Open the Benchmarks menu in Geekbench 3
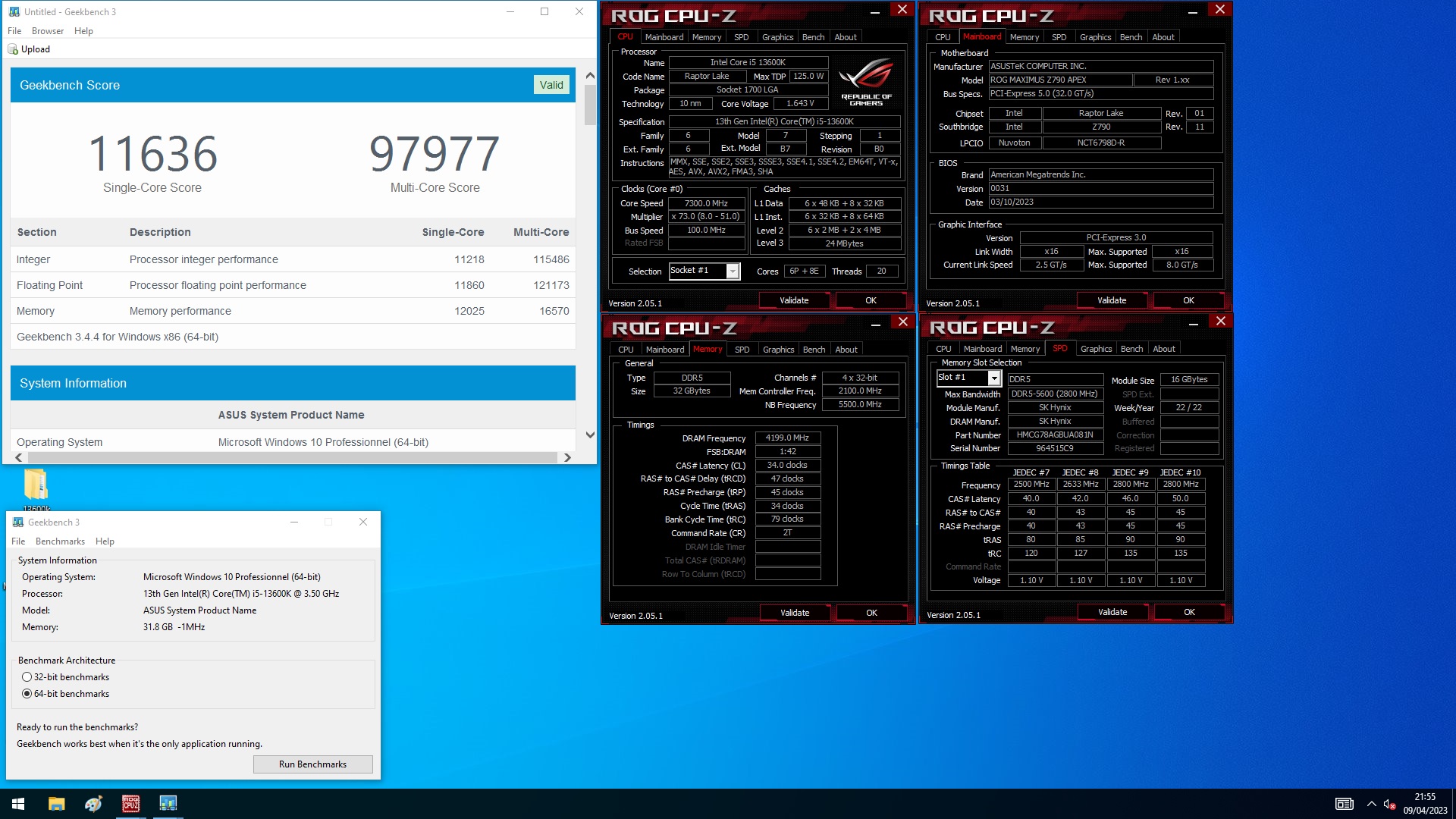Viewport: 1456px width, 819px height. click(60, 541)
